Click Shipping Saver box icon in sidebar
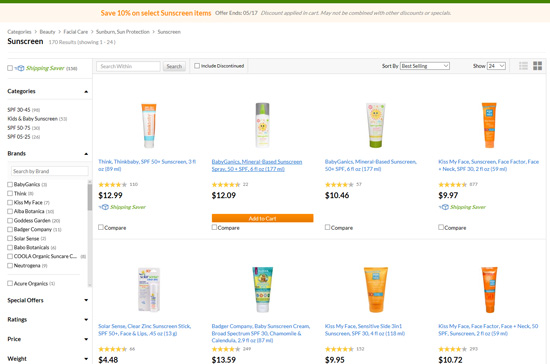This screenshot has height=364, width=550. coord(20,68)
